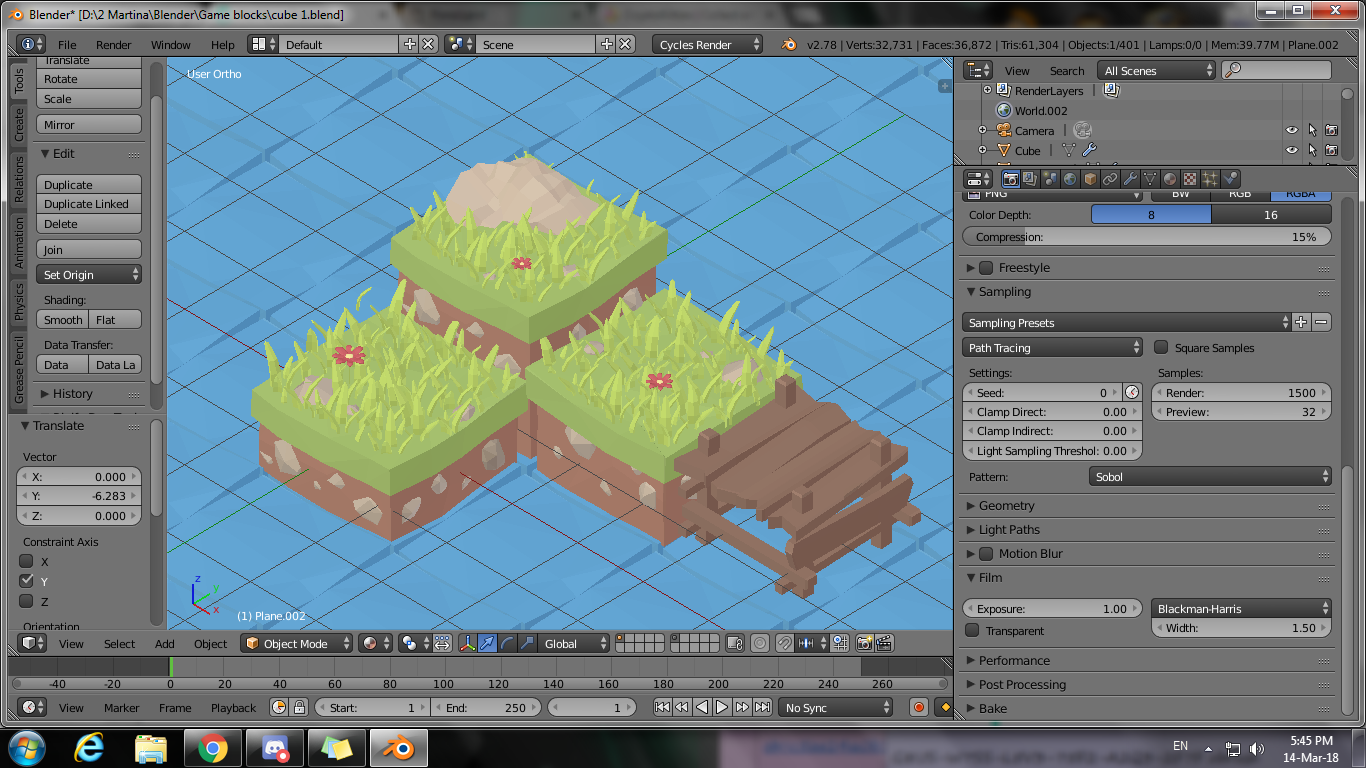Open the Window menu
The image size is (1366, 768).
(171, 45)
